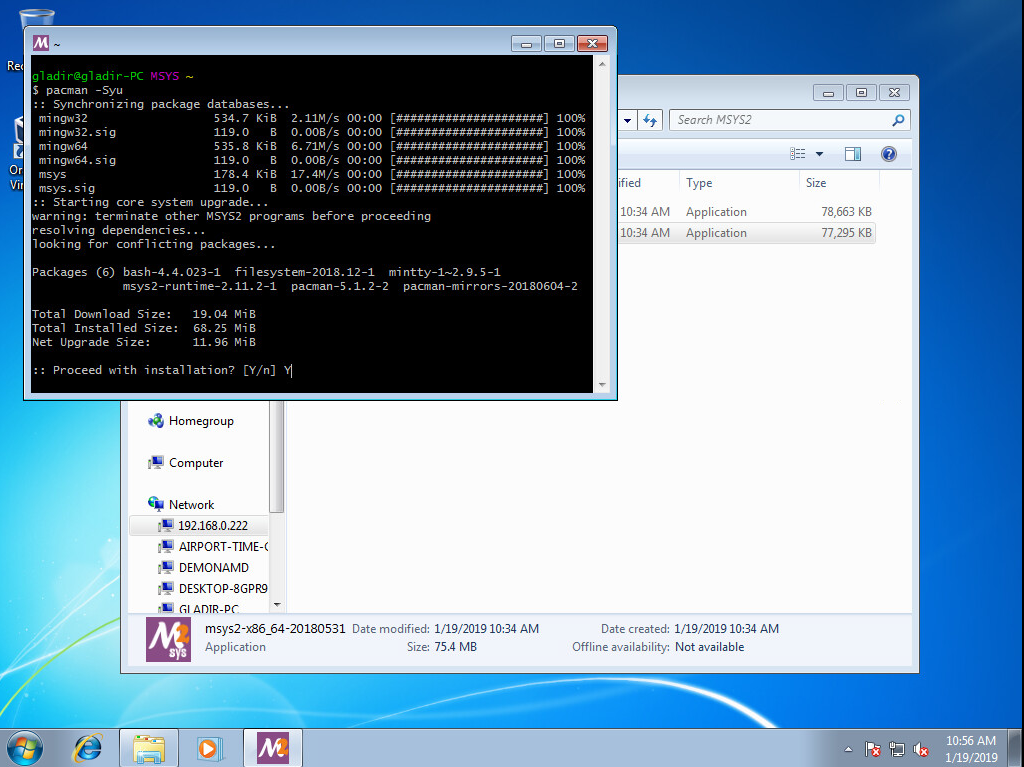Select DEMONAMD under Network
This screenshot has height=767, width=1024.
point(213,568)
